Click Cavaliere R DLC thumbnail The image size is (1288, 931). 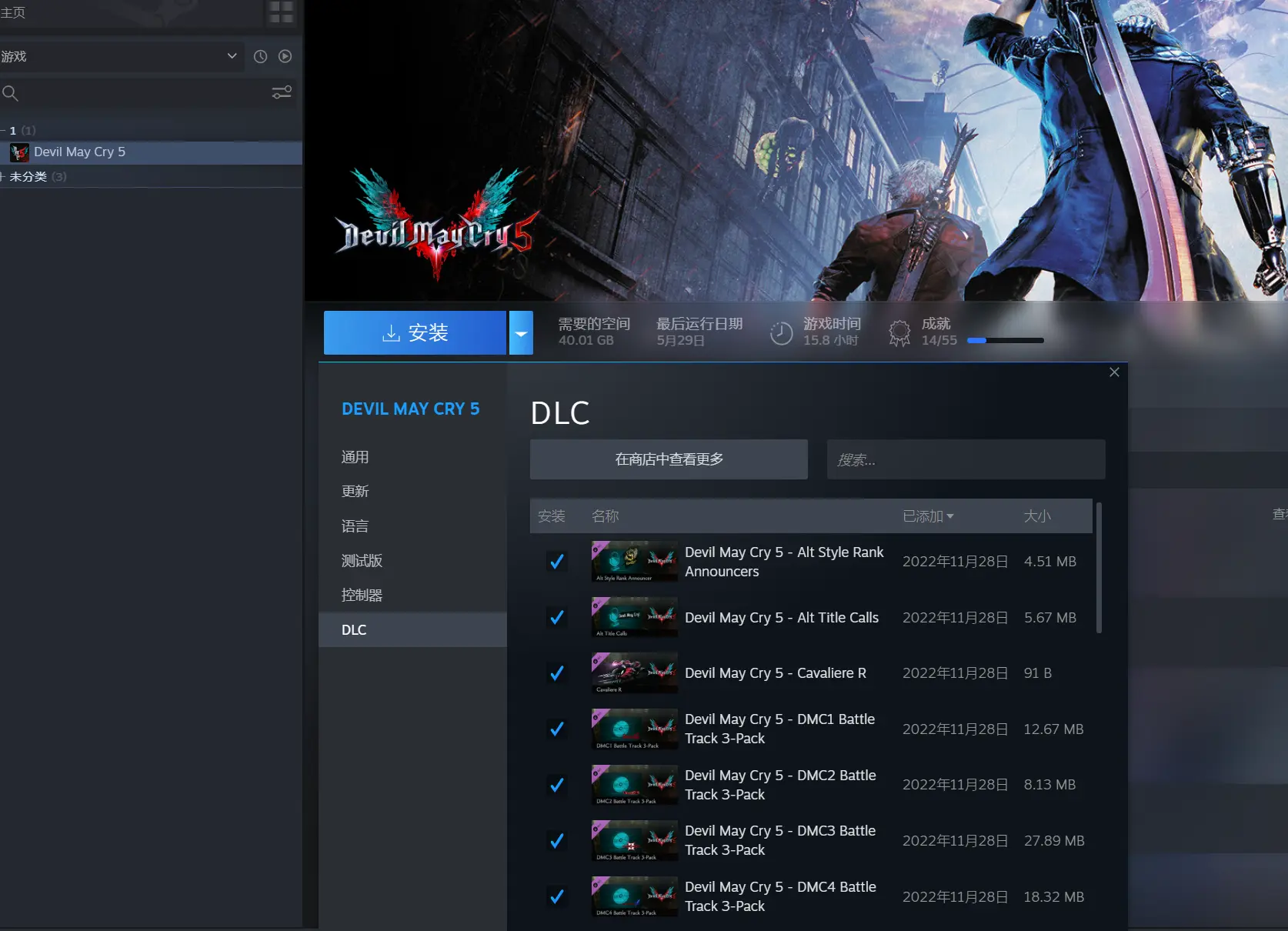[635, 673]
